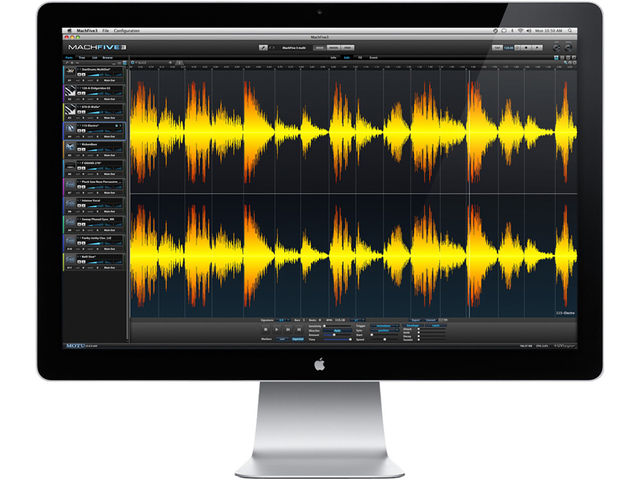Click the Perf view button in header
640x480 pixels.
[x=347, y=48]
